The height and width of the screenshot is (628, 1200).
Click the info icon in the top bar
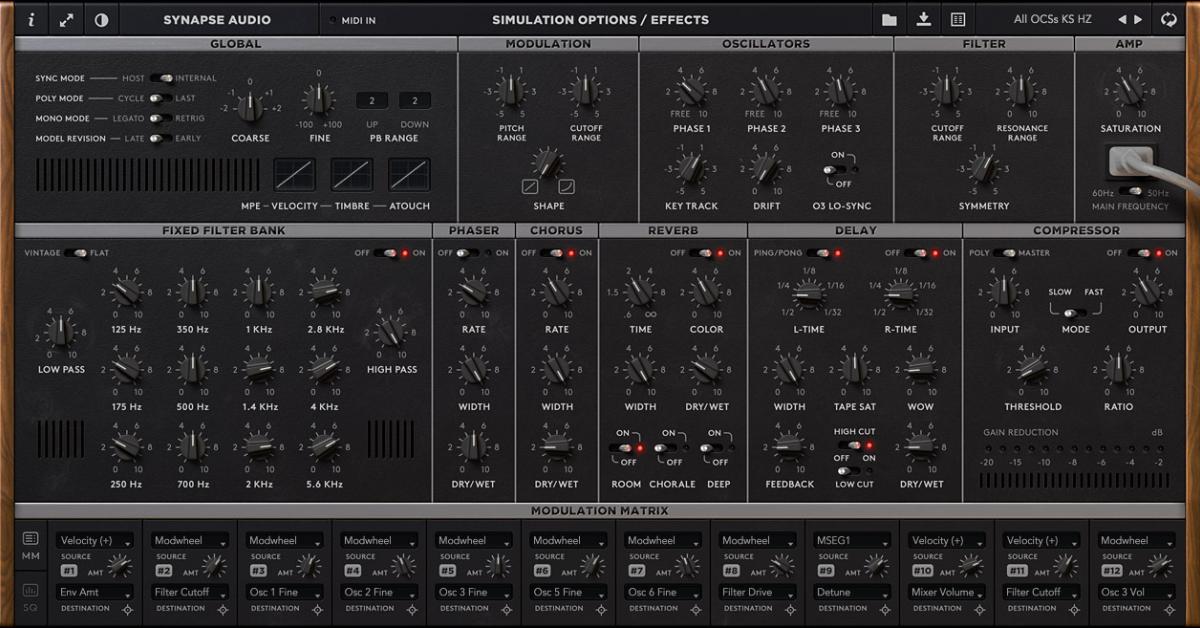pyautogui.click(x=31, y=18)
